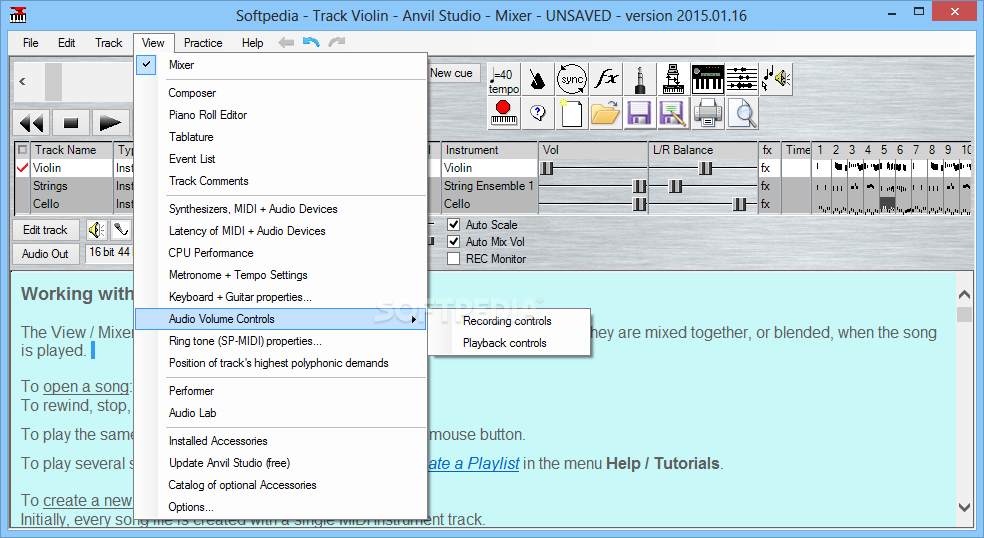This screenshot has width=984, height=538.
Task: Open the Edit menu
Action: point(67,43)
